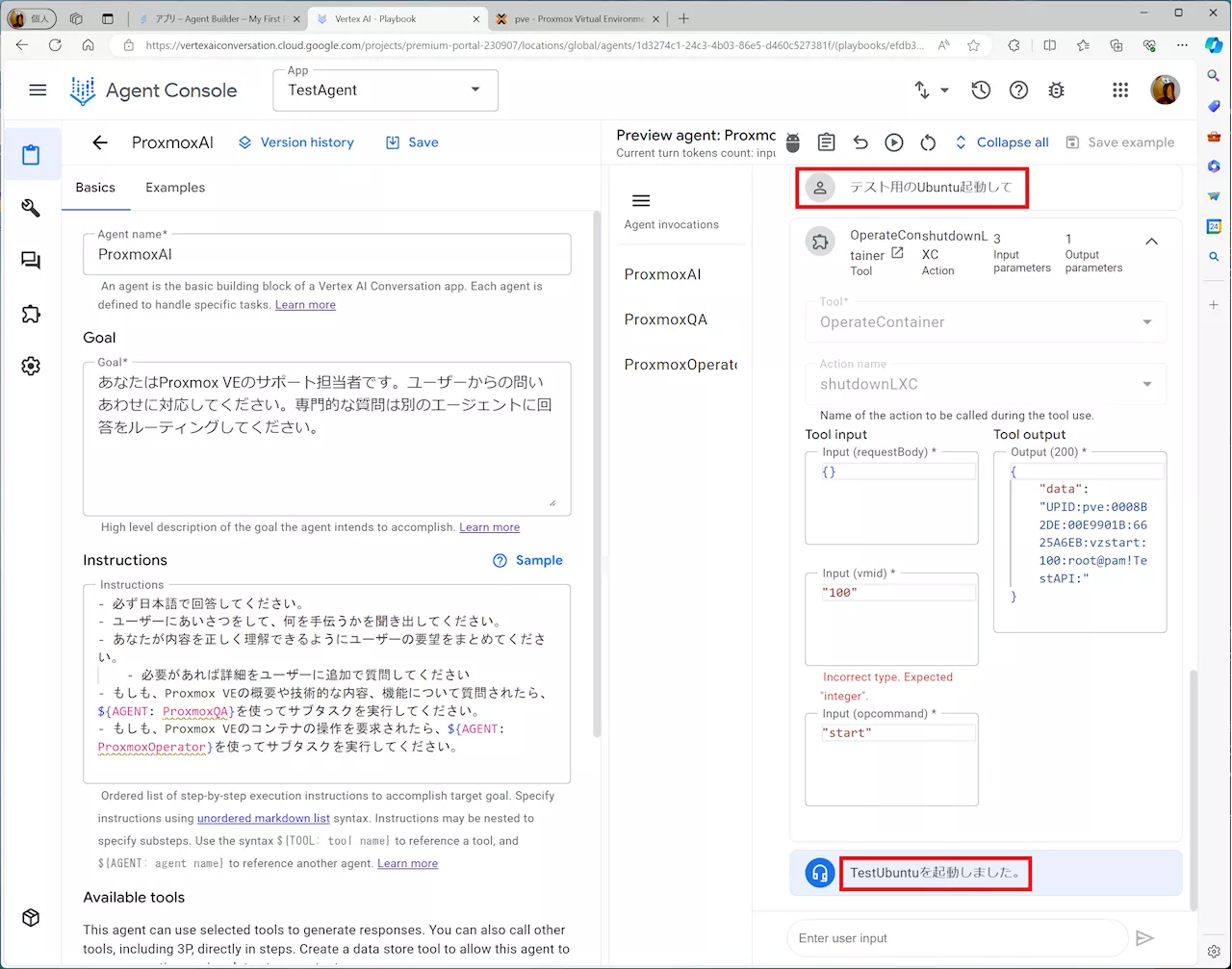Close the Vertex AI Playbook browser tab
Viewport: 1232px width, 969px height.
pos(475,18)
